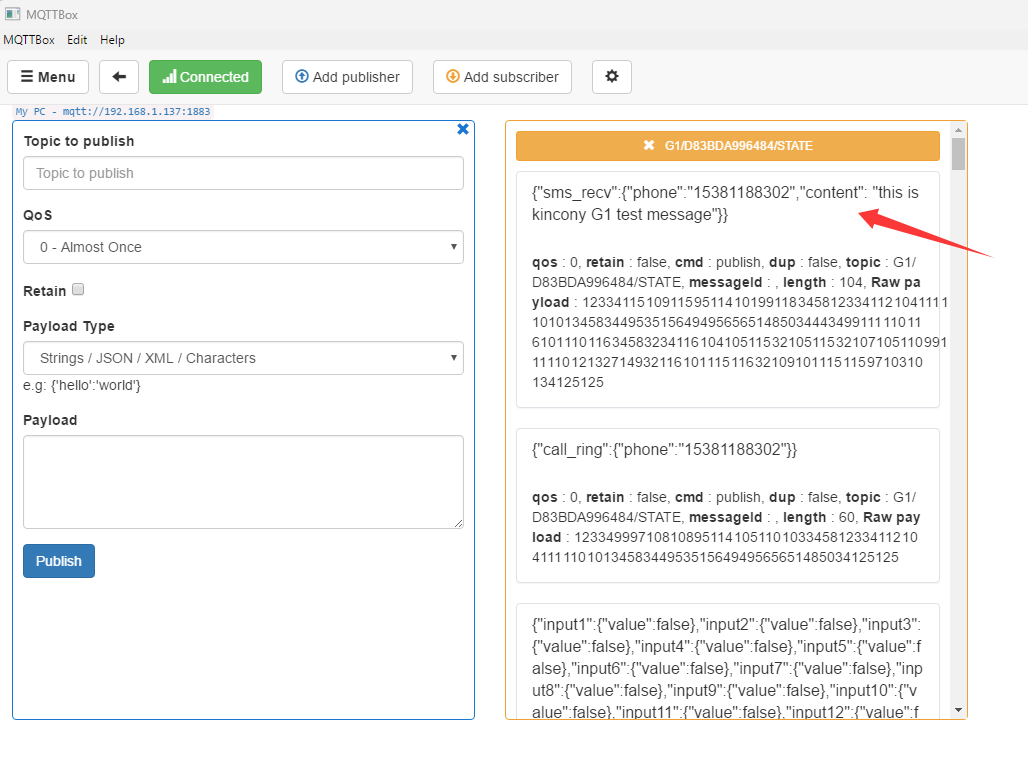Open the Help menu
This screenshot has height=765, width=1028.
click(x=112, y=40)
